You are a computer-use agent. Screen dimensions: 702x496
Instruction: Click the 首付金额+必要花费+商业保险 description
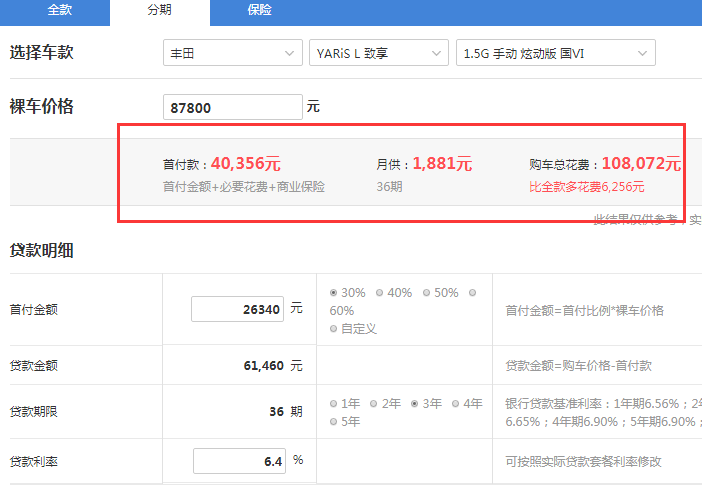(244, 187)
